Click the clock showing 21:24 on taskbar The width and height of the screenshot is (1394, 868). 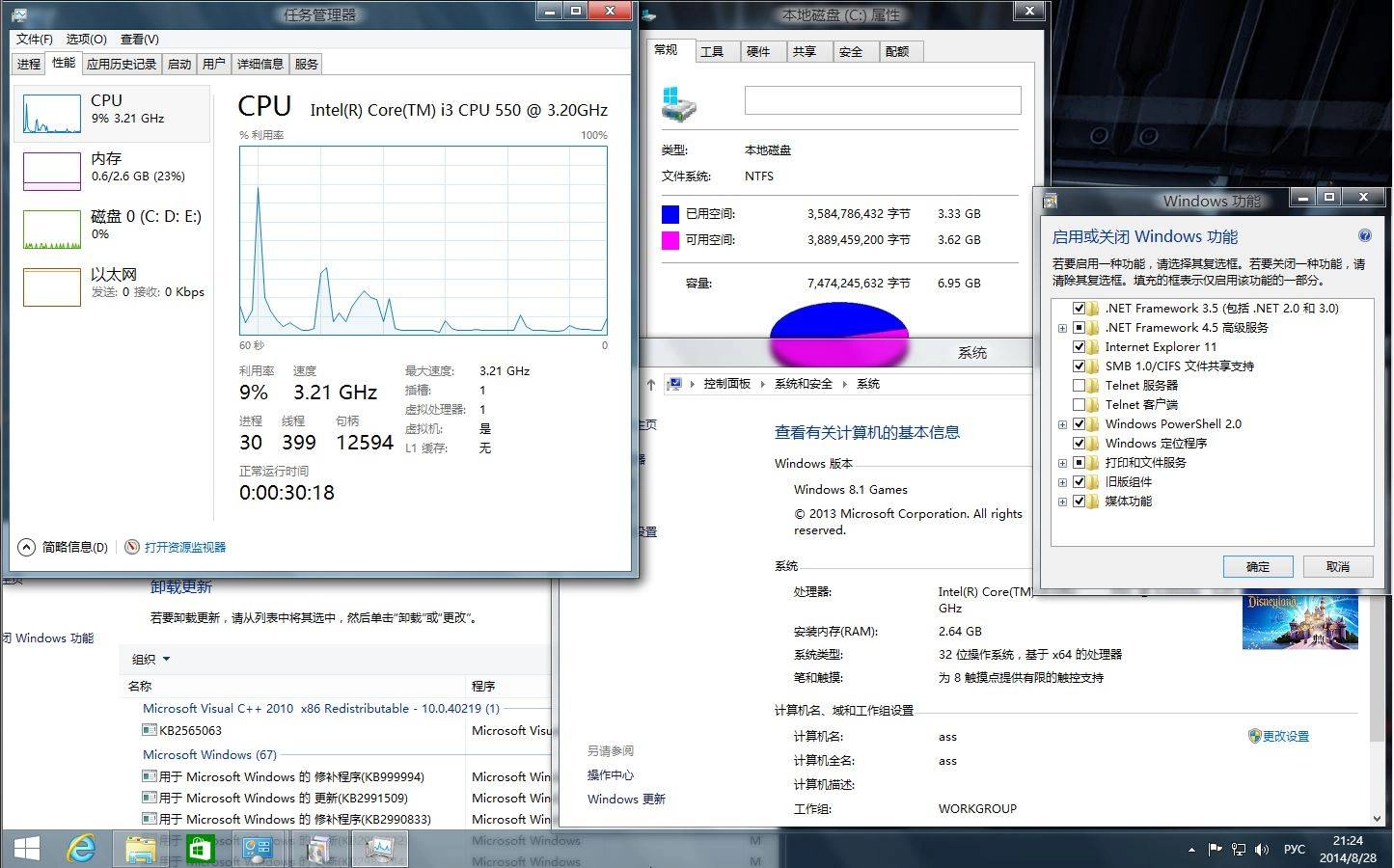(x=1348, y=841)
